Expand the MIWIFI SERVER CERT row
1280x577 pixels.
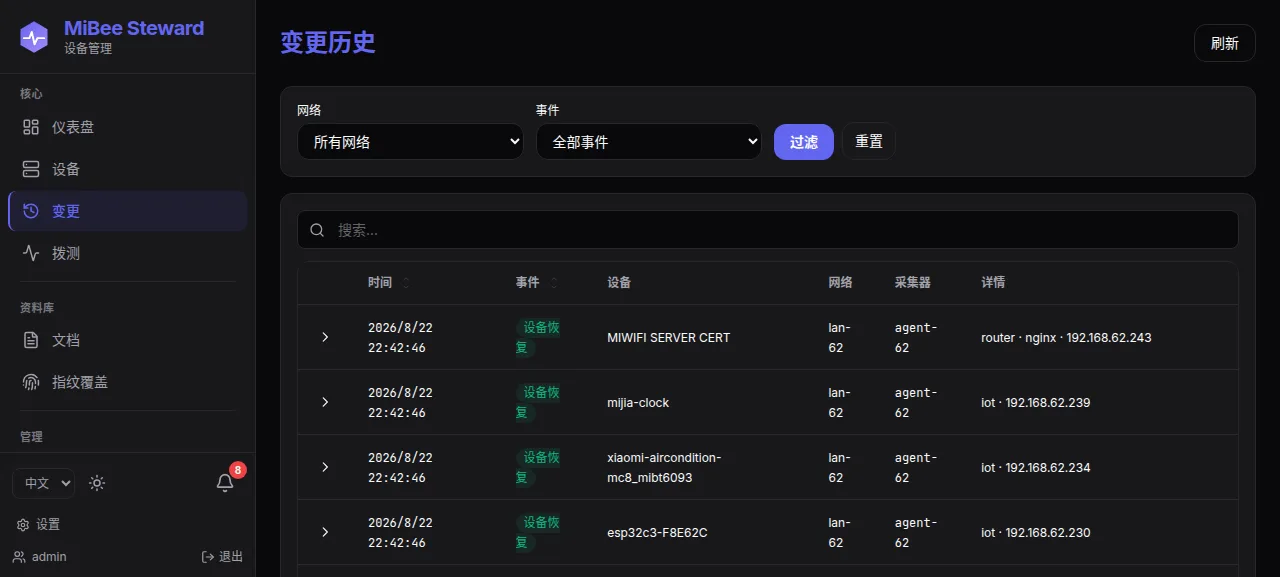325,337
